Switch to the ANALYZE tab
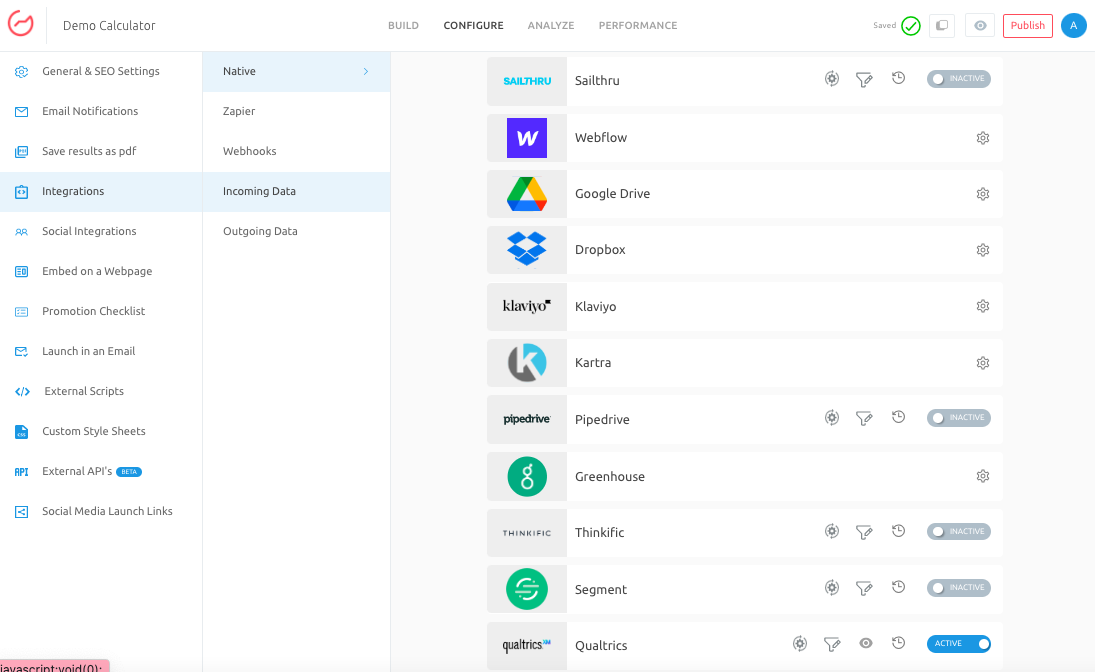1095x672 pixels. click(551, 25)
